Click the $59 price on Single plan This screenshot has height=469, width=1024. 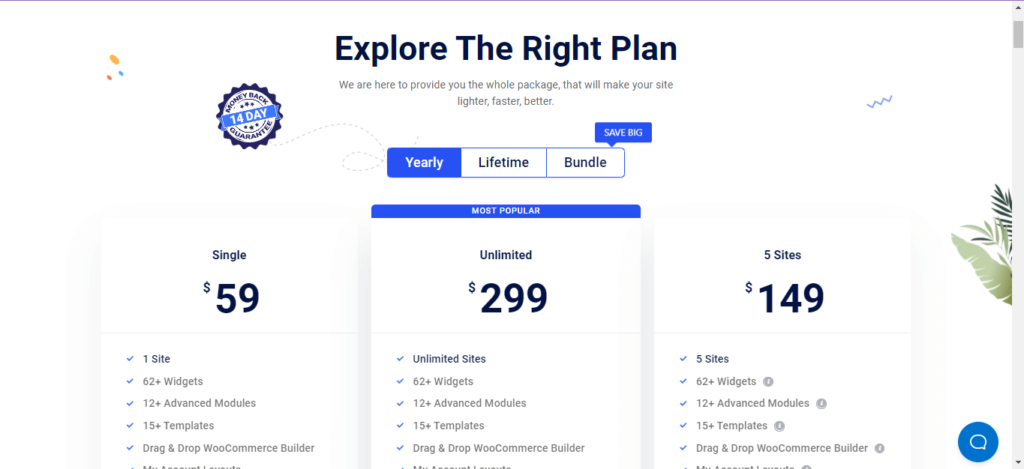pyautogui.click(x=231, y=297)
